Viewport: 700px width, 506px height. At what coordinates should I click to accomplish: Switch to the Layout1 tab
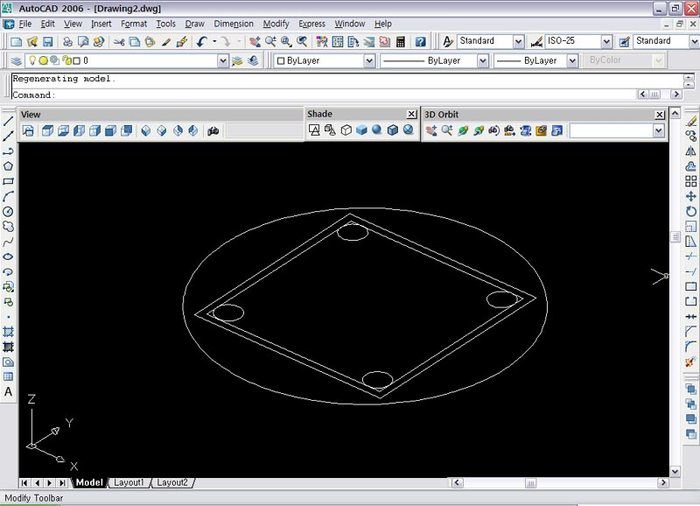click(x=129, y=483)
